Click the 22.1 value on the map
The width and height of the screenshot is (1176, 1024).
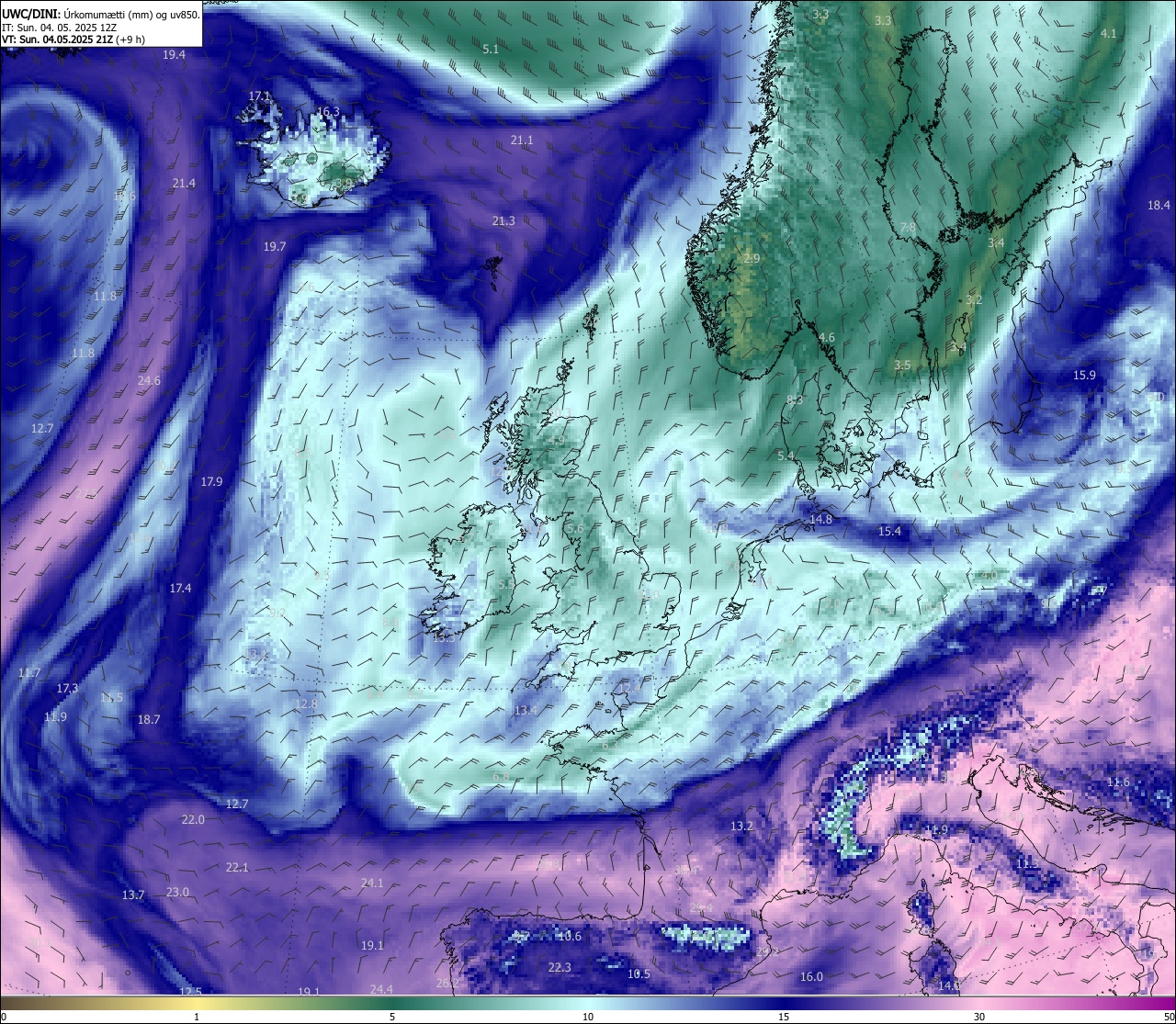237,867
